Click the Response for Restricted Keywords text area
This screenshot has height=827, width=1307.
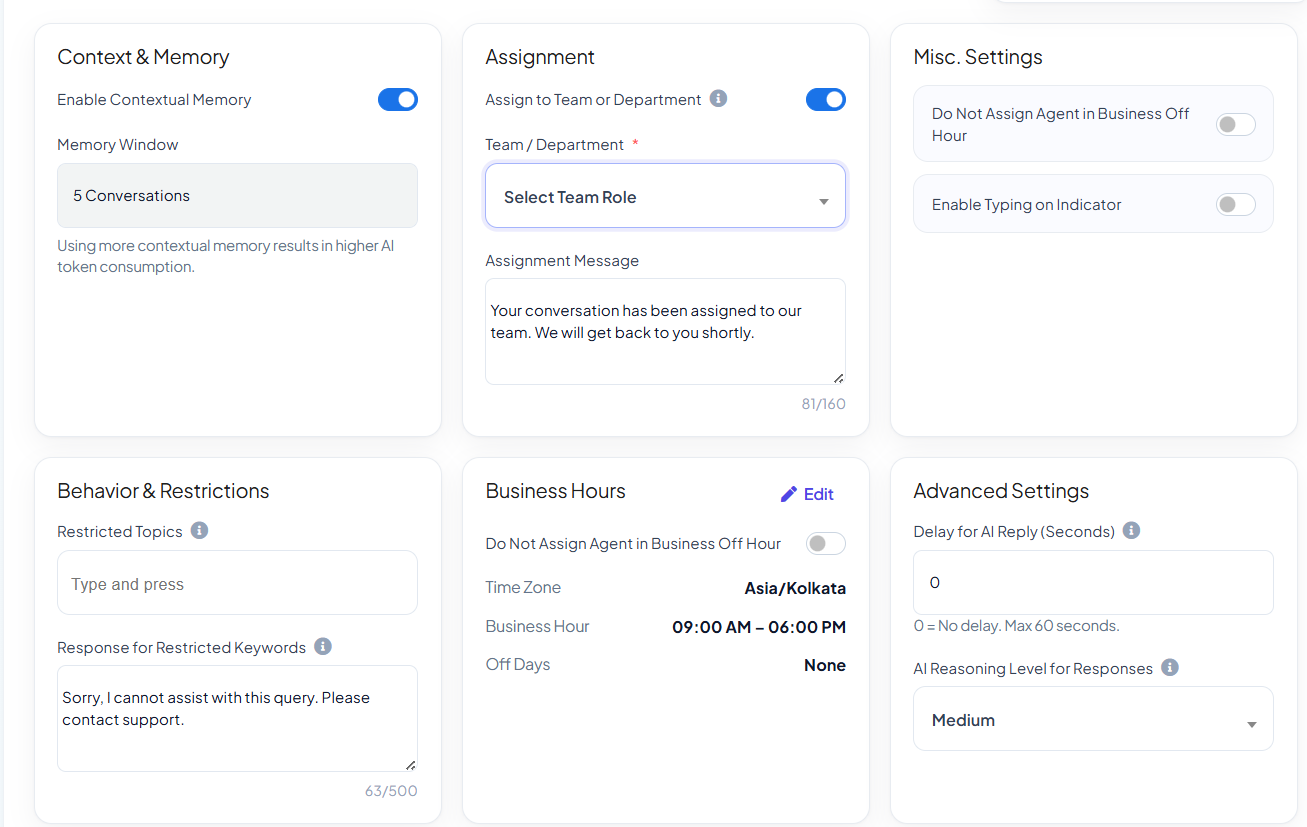(237, 718)
